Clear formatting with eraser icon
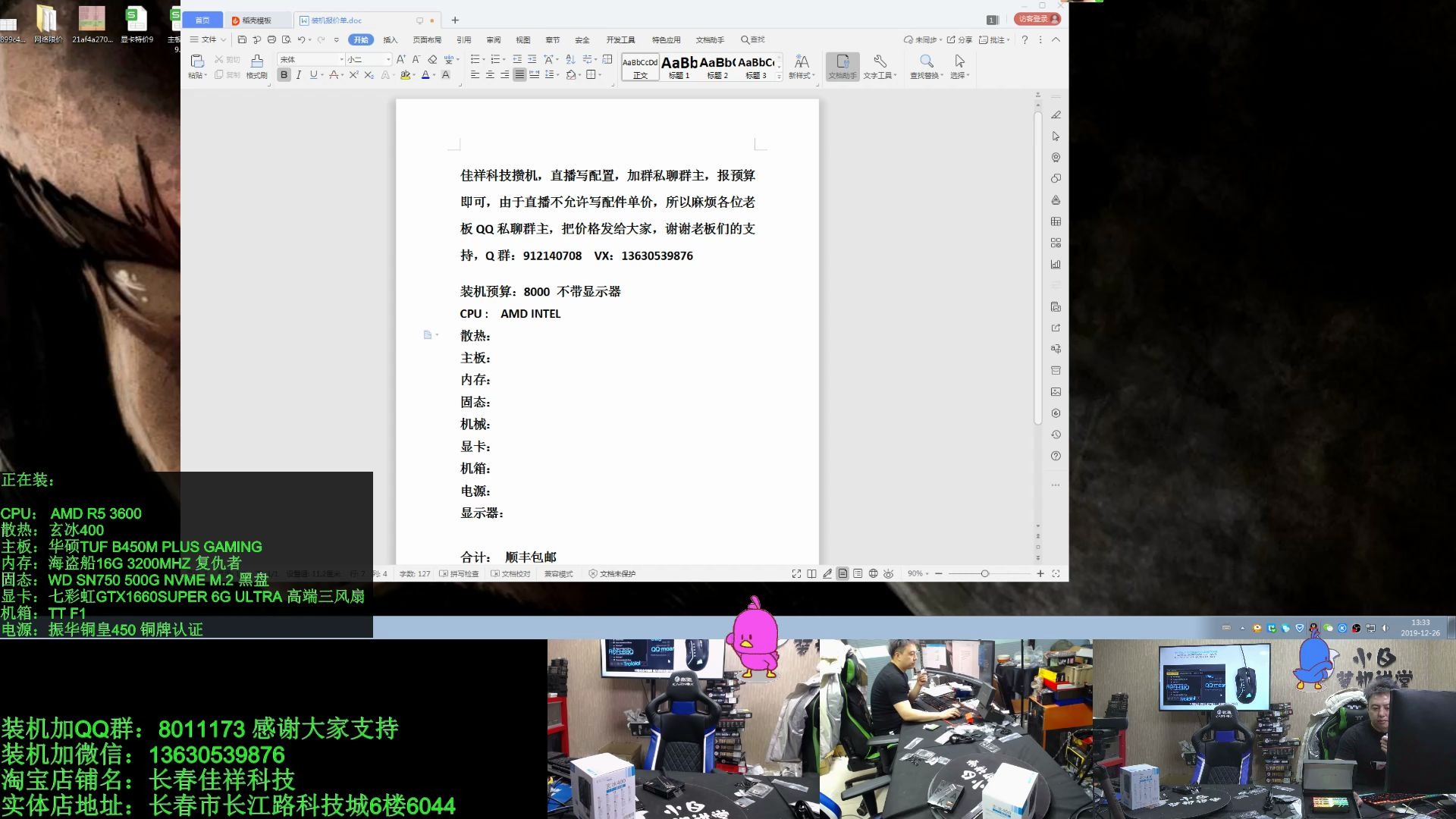 tap(432, 59)
